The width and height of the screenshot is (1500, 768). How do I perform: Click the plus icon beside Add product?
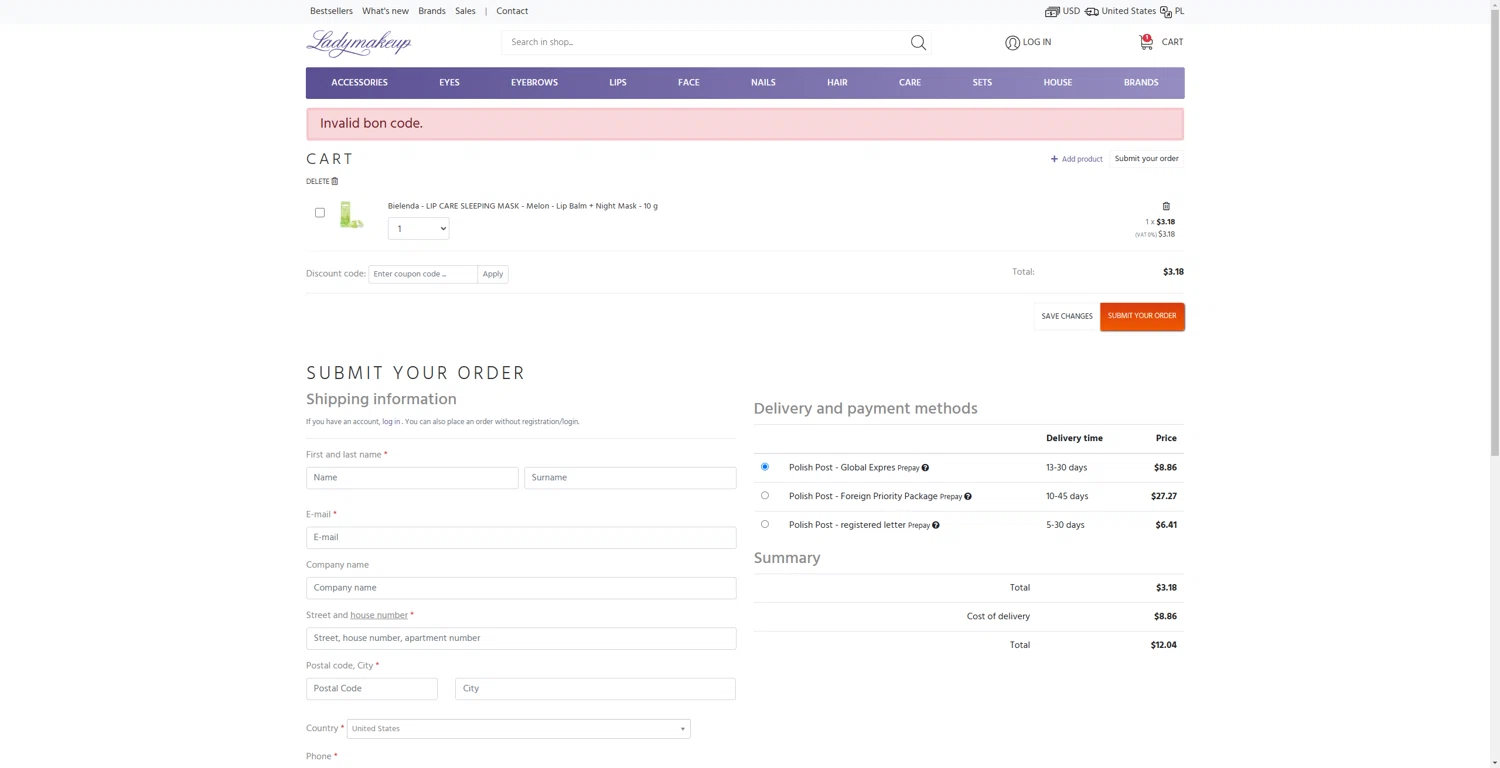tap(1054, 159)
